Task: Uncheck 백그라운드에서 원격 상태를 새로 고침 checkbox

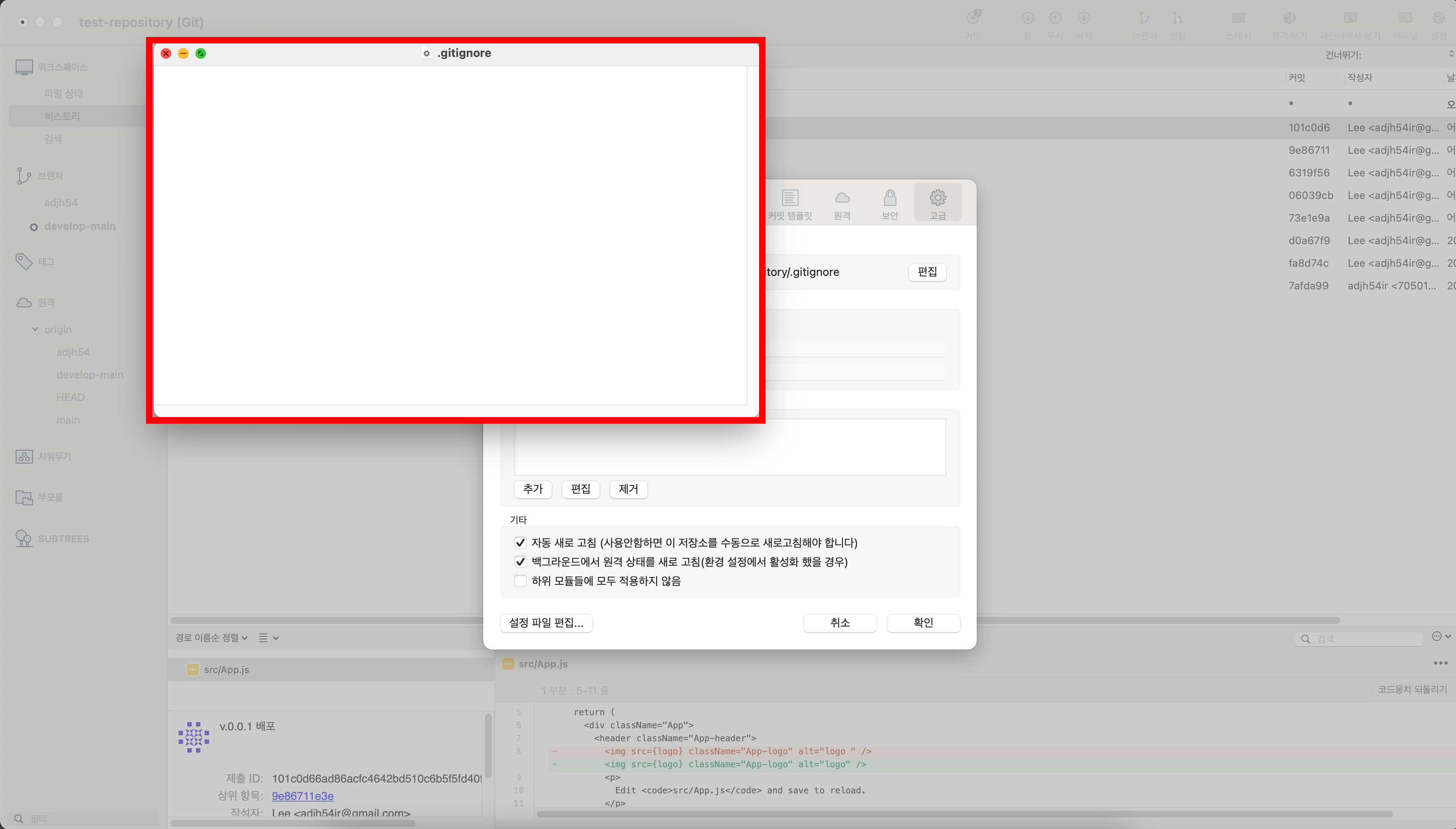Action: click(x=520, y=562)
